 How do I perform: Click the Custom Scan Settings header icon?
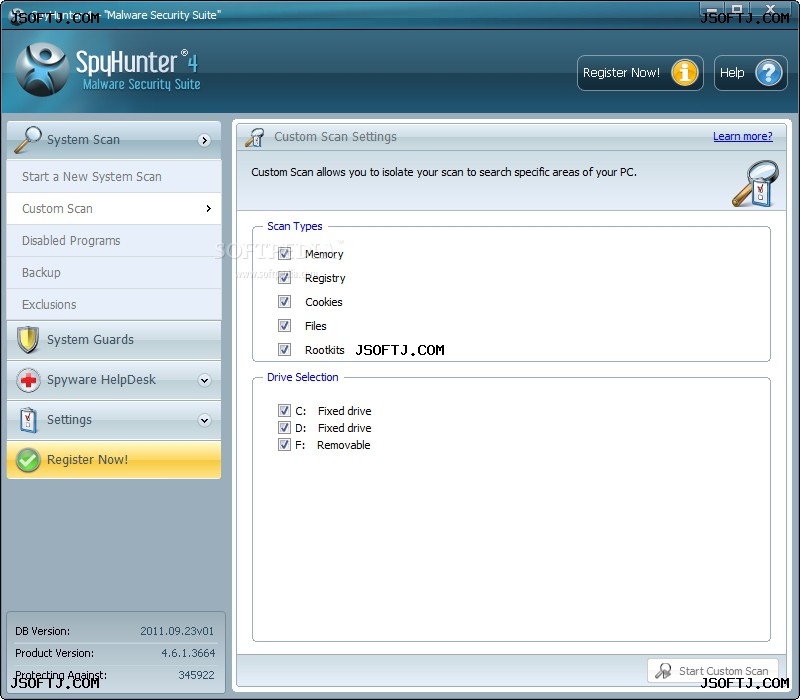255,137
